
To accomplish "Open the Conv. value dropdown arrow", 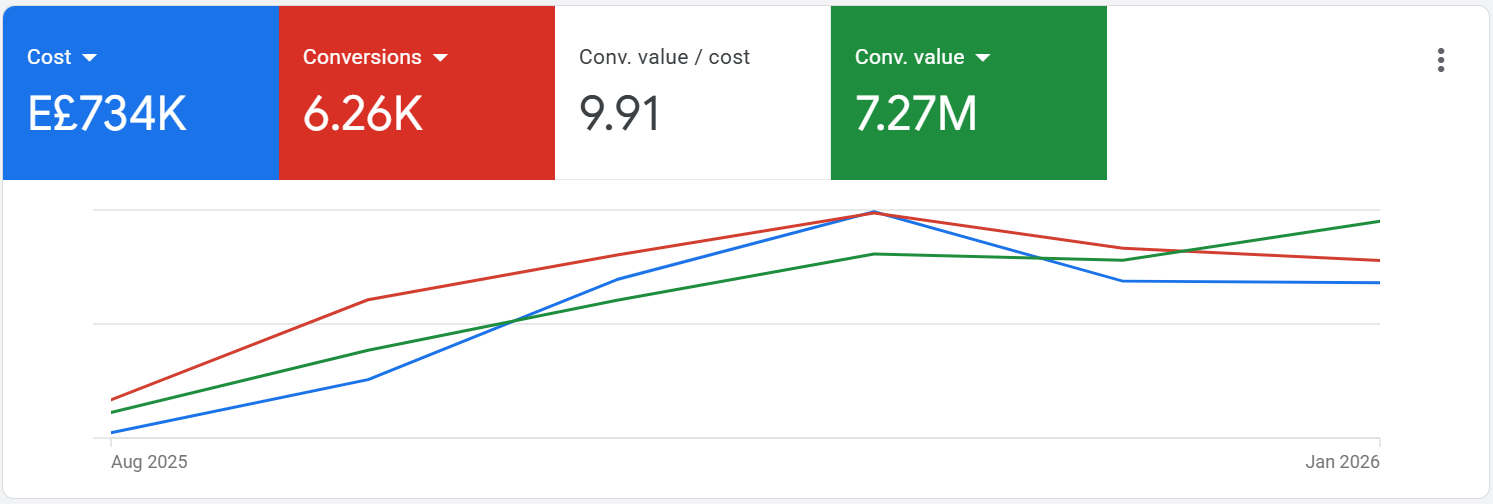I will 982,58.
